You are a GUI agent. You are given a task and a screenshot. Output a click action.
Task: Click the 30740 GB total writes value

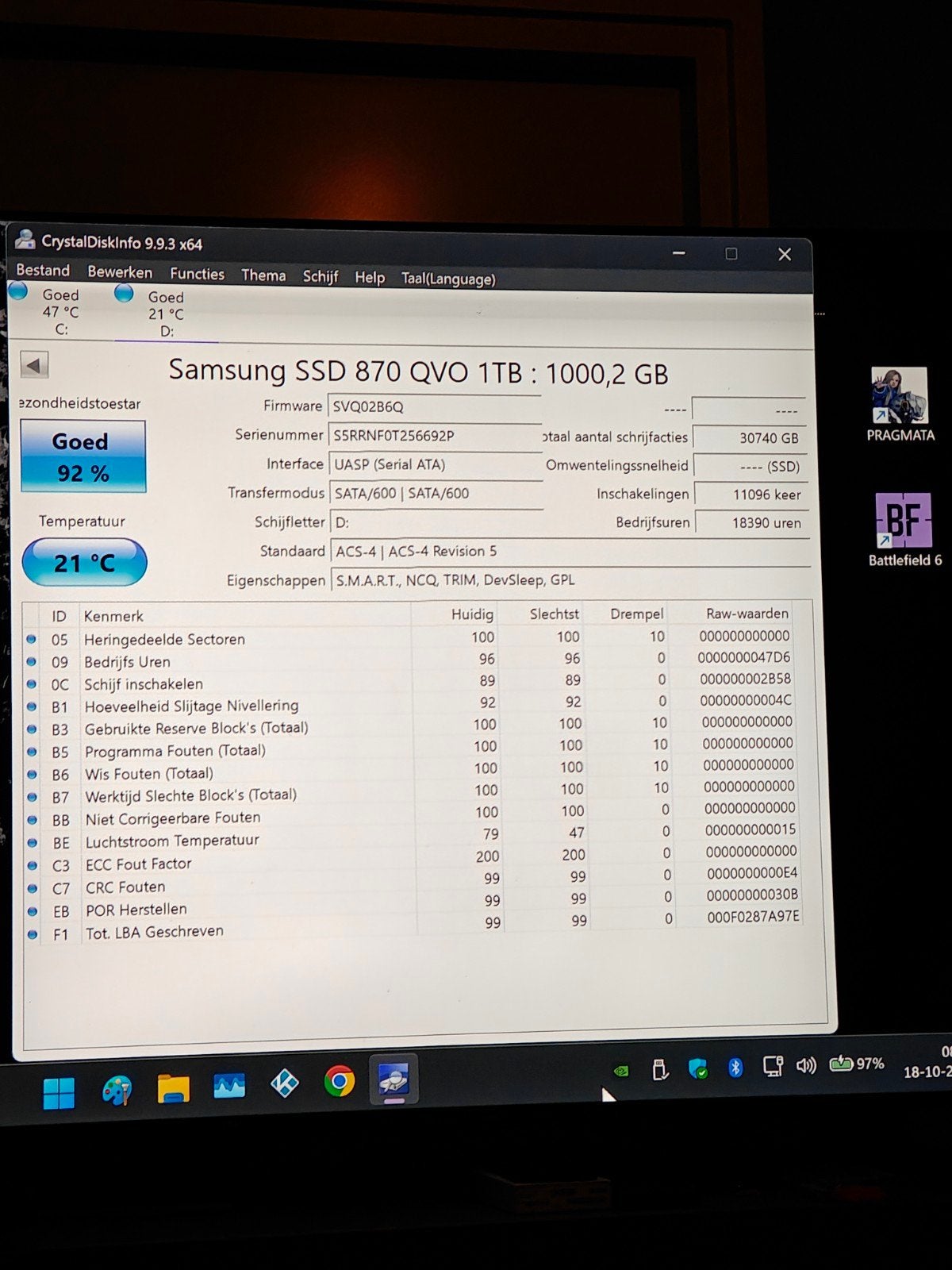click(750, 437)
